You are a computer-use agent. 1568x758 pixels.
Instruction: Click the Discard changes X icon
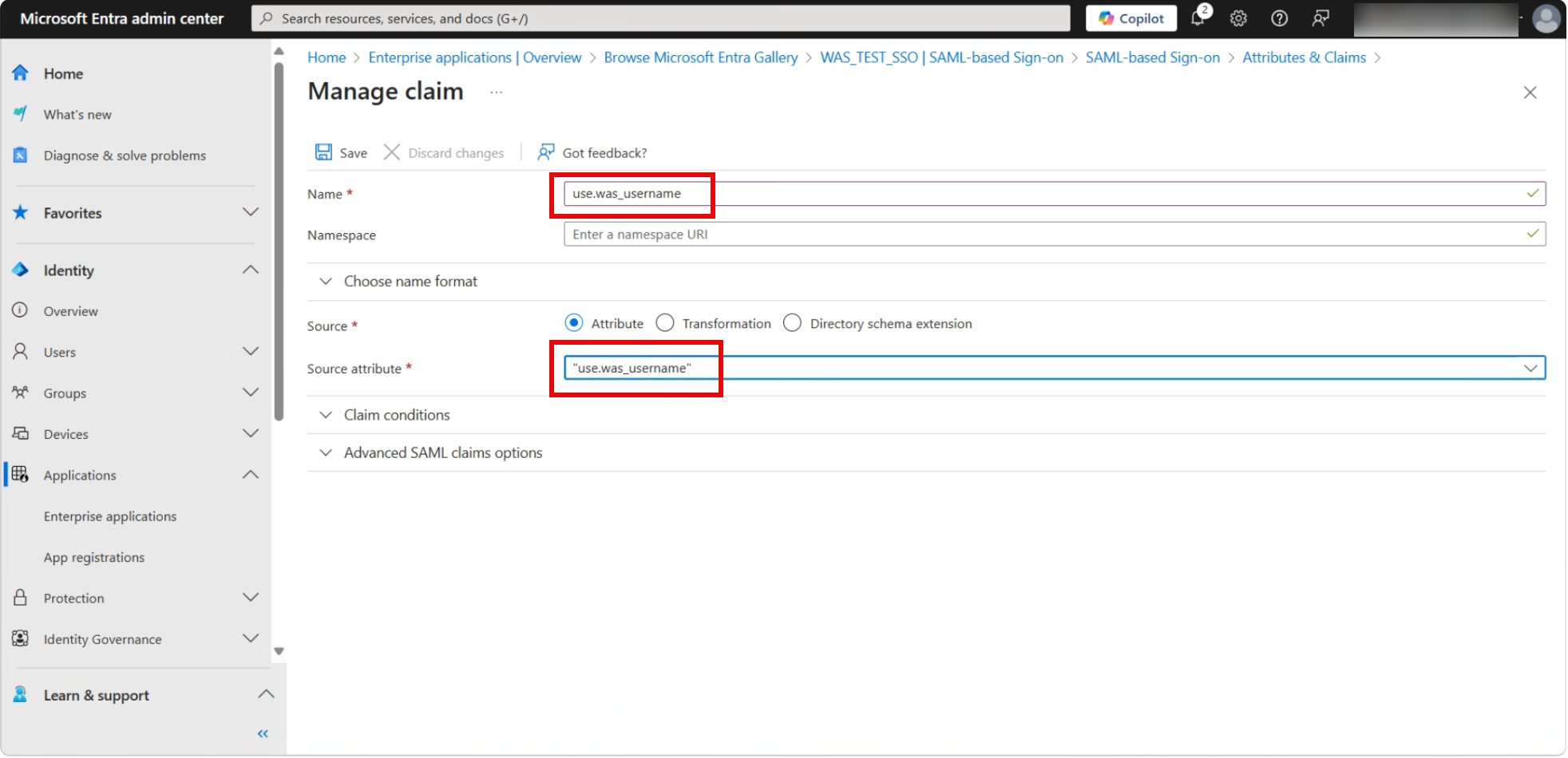pos(391,152)
